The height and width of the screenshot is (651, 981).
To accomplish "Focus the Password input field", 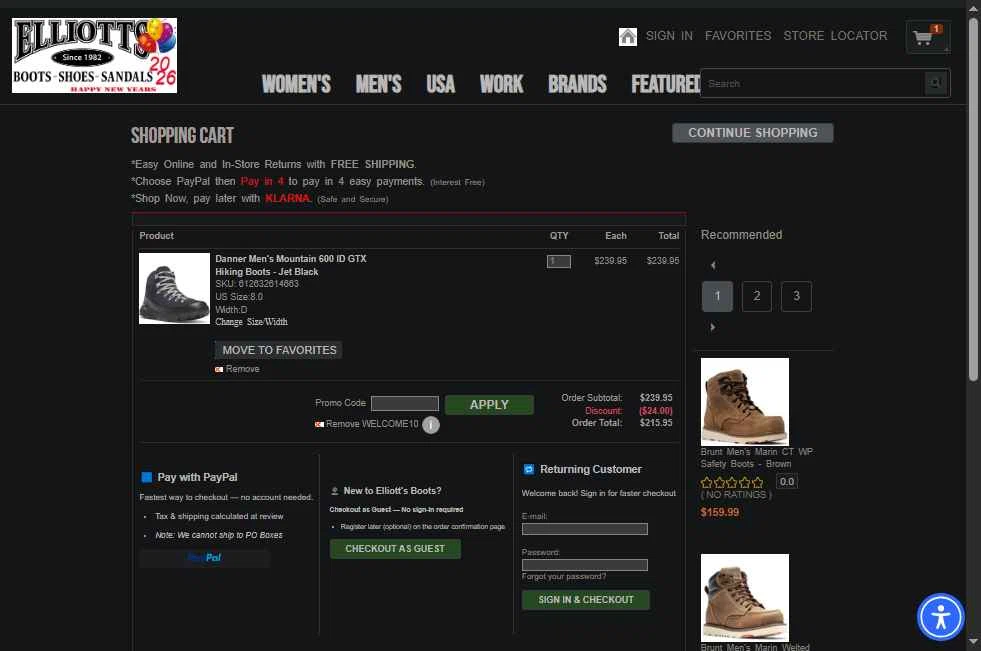I will (584, 565).
